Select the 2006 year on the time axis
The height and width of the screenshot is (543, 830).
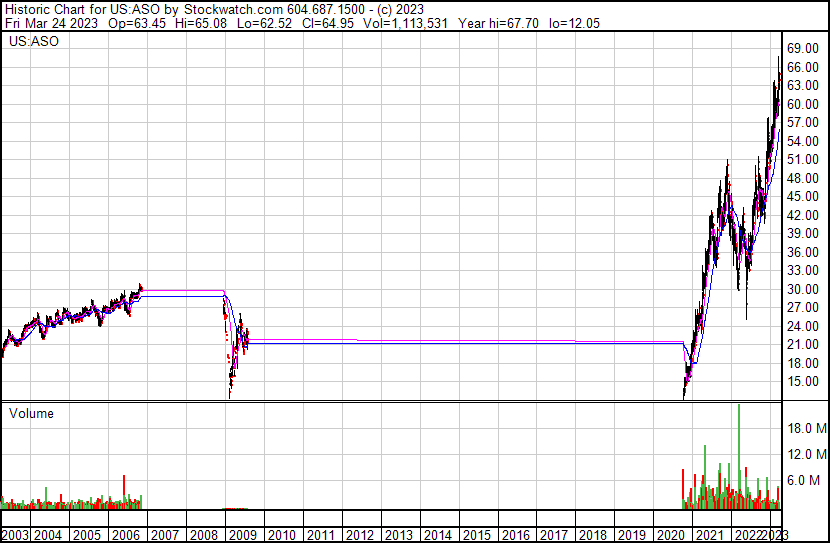click(125, 535)
